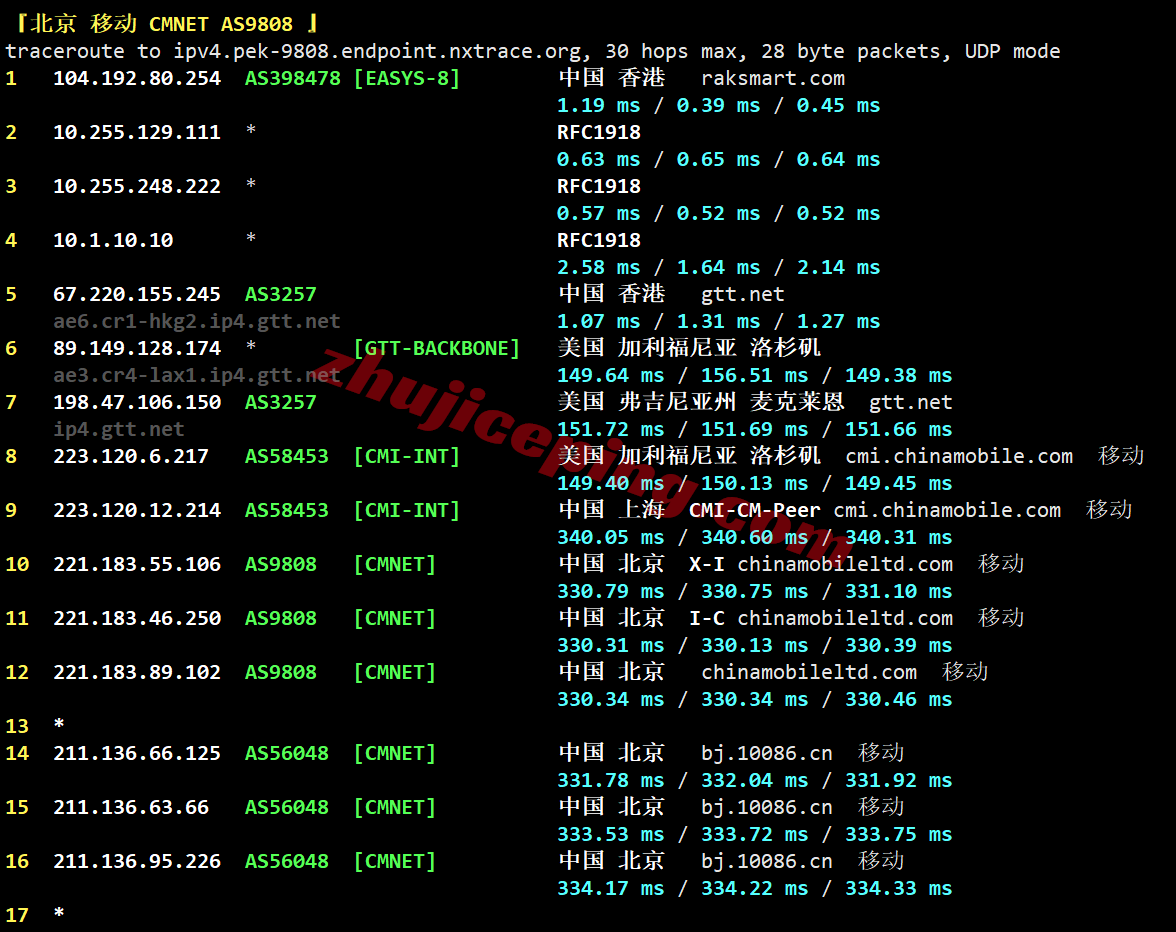Screen dimensions: 1176x932
Task: Click bj.10086.cn at hop 14
Action: point(766,754)
